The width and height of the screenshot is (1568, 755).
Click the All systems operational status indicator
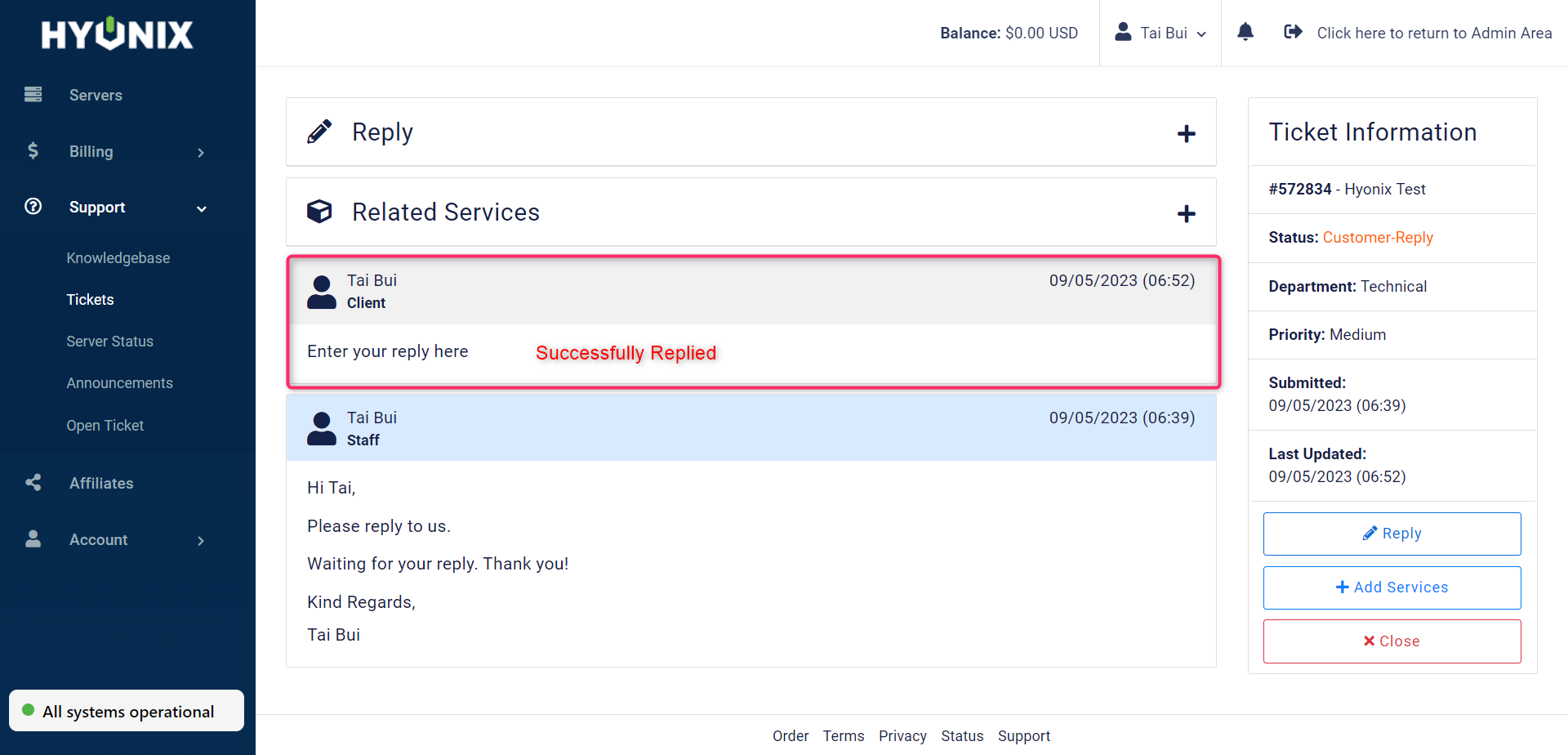[126, 710]
